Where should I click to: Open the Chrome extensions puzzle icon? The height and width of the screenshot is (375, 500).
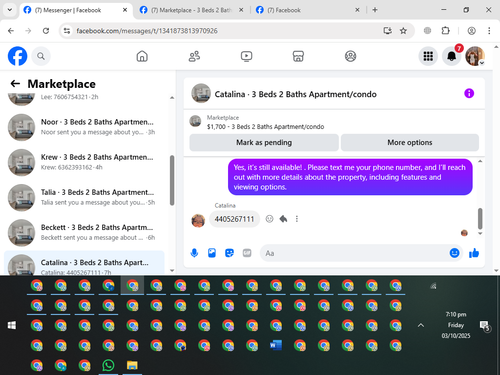[x=446, y=31]
